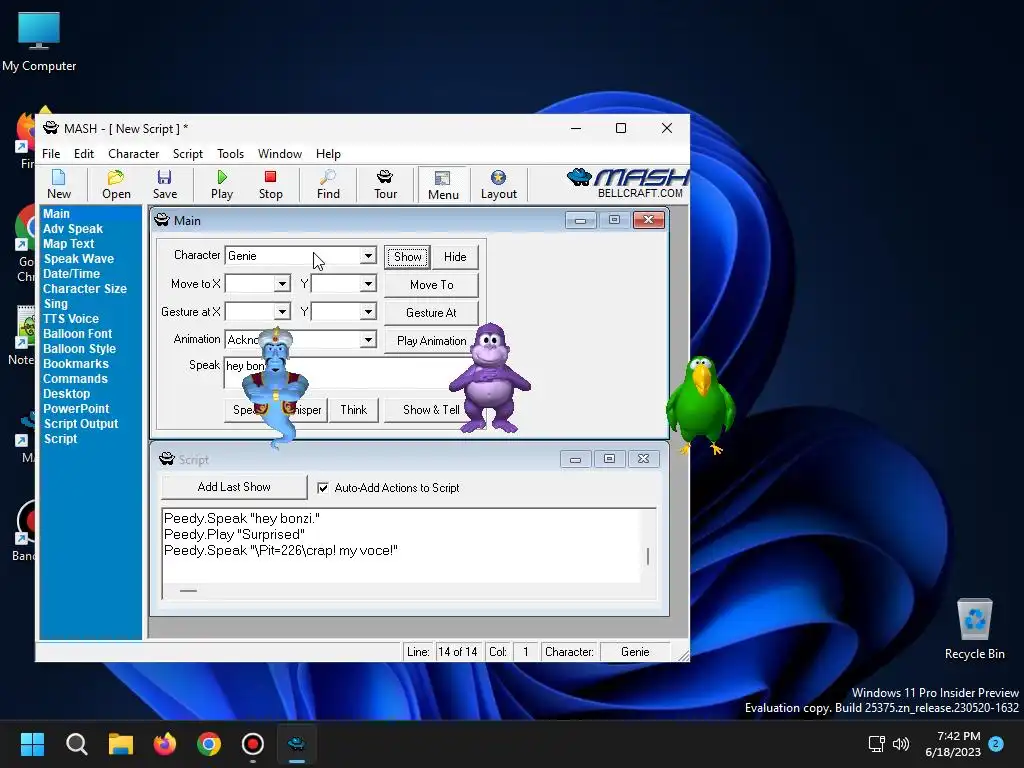1024x768 pixels.
Task: Click in the Speak text field
Action: [349, 373]
